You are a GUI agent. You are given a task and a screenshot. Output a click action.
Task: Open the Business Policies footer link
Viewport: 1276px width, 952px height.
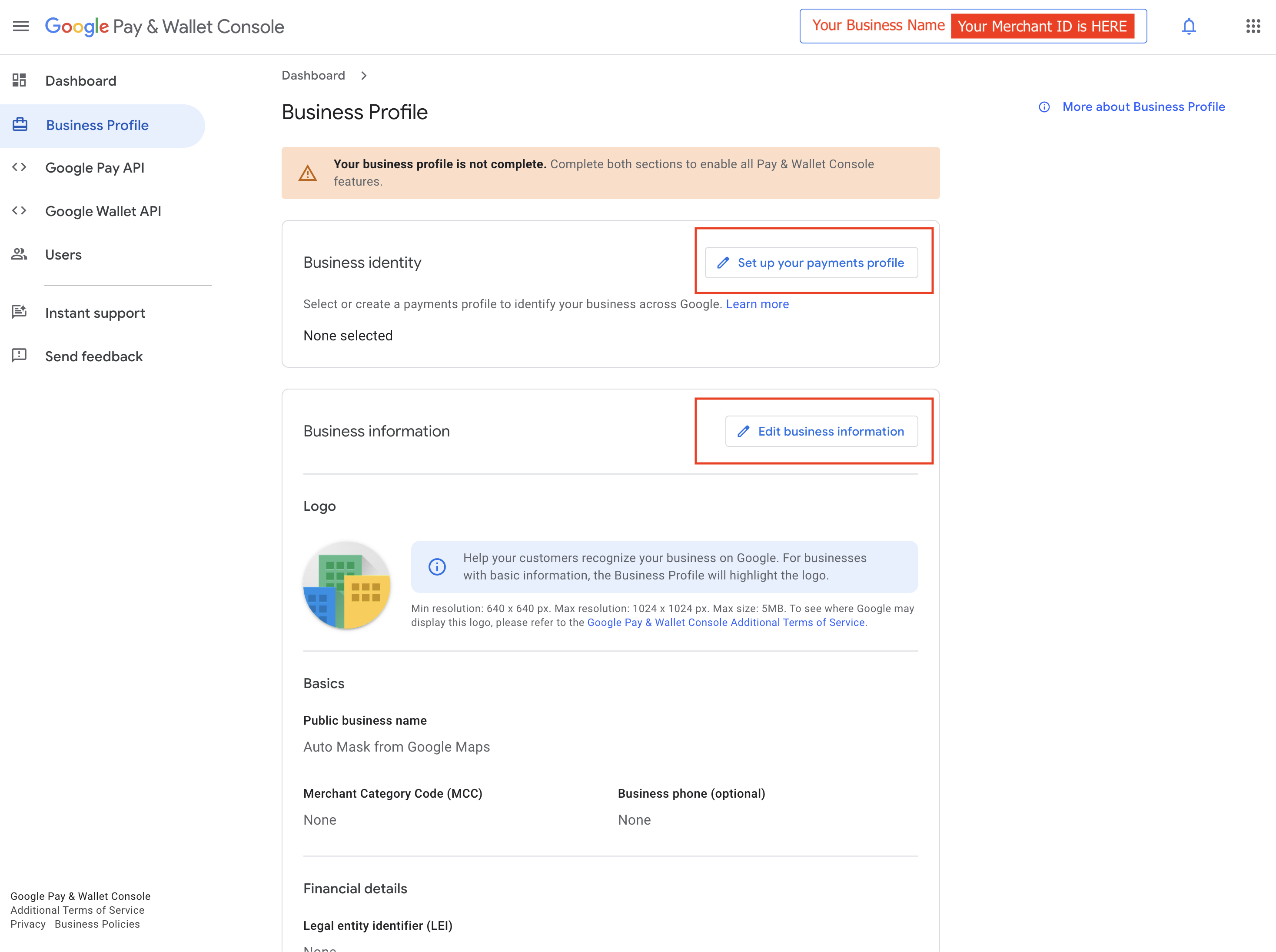[x=97, y=924]
